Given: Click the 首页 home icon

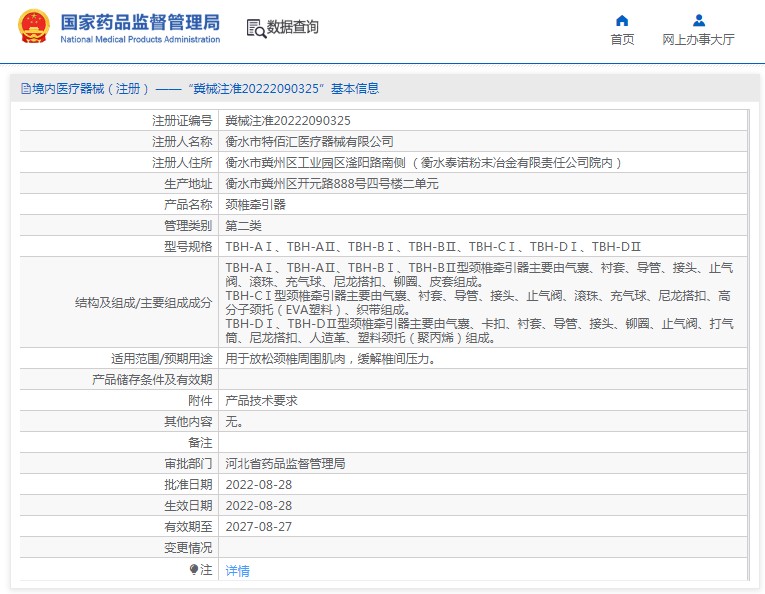Looking at the screenshot, I should [x=622, y=20].
